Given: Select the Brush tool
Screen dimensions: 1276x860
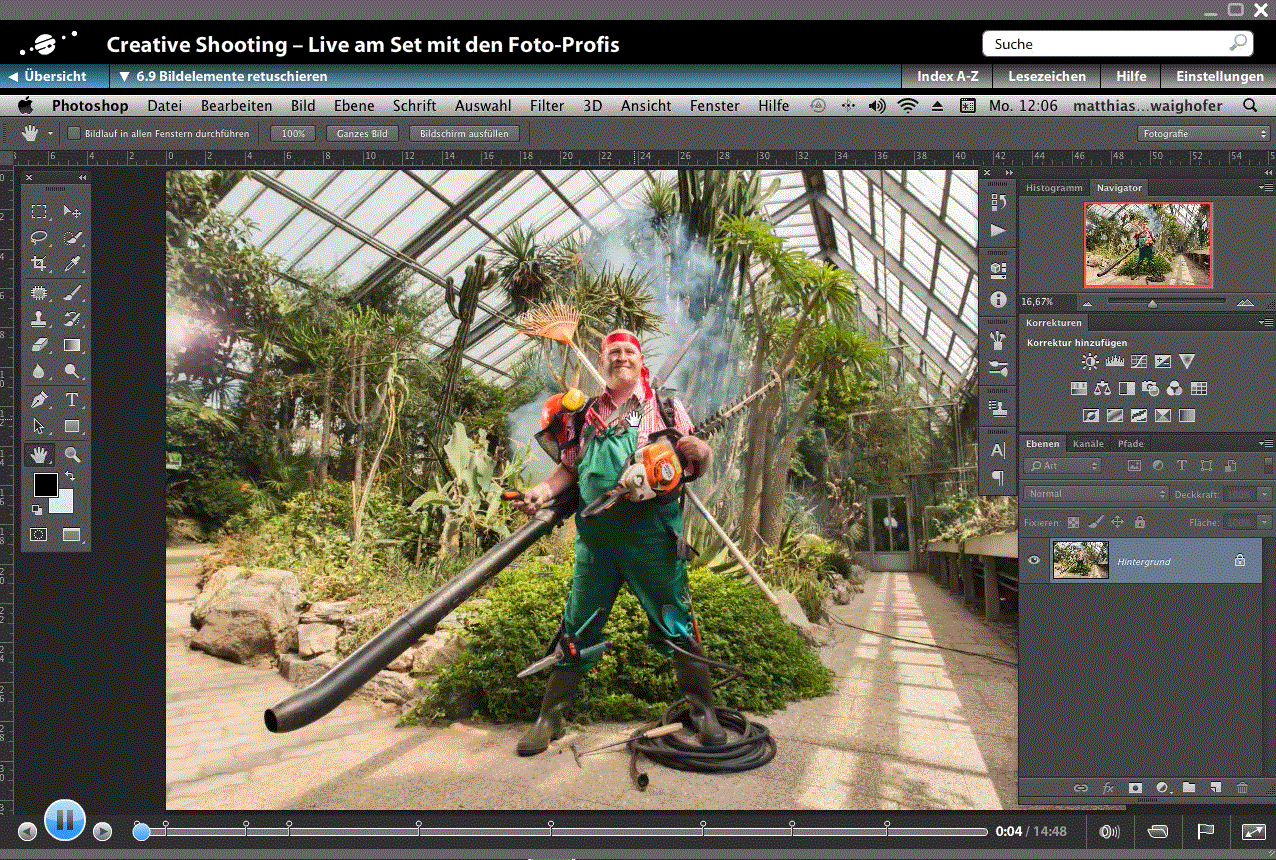Looking at the screenshot, I should [72, 293].
